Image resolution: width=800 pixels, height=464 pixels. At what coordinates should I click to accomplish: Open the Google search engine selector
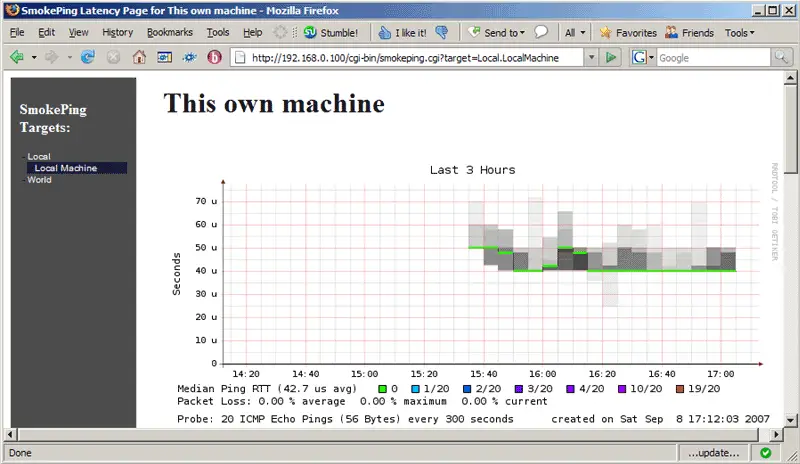[643, 58]
